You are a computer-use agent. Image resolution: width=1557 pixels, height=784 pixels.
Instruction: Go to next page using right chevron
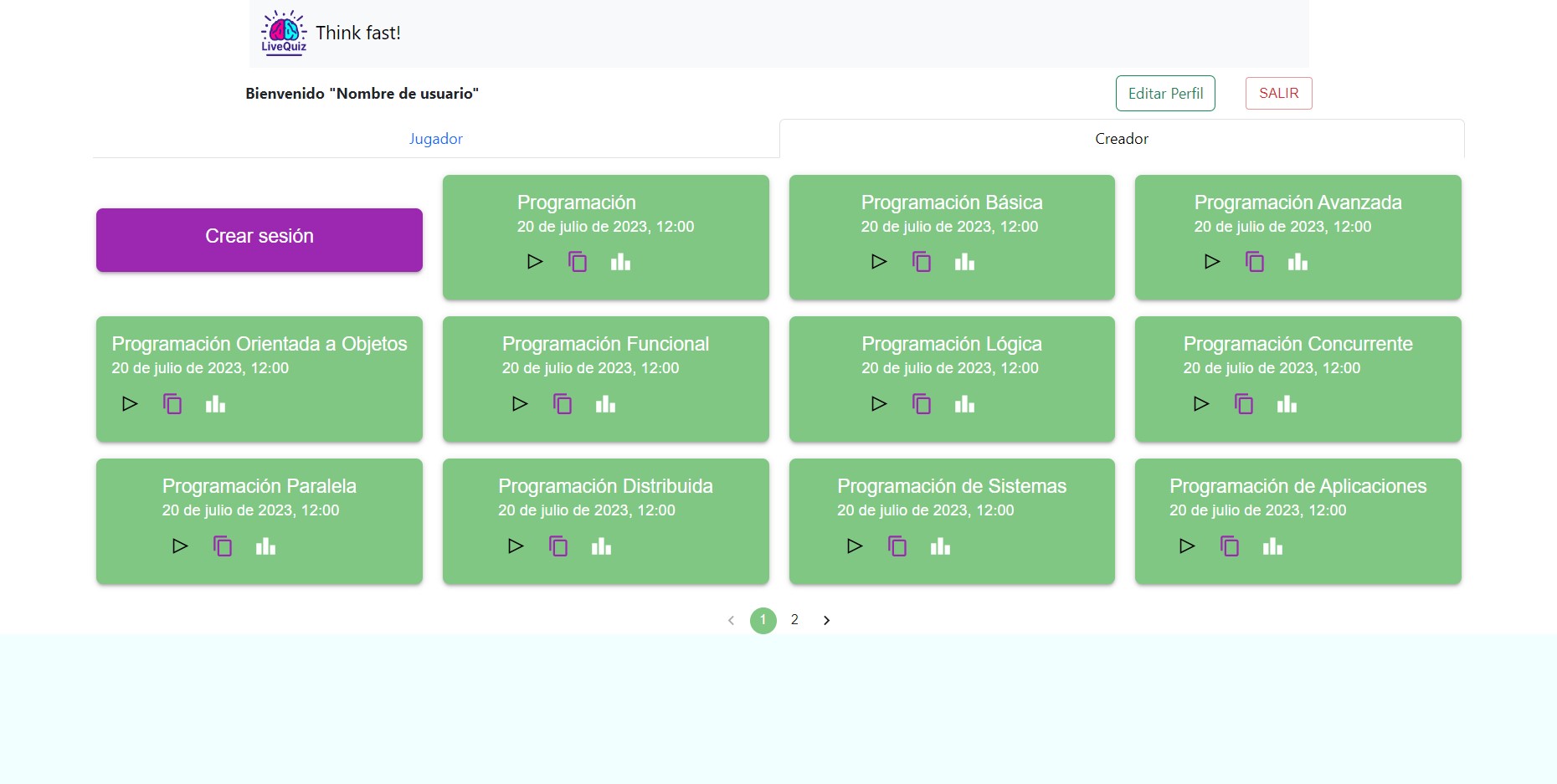(x=826, y=620)
